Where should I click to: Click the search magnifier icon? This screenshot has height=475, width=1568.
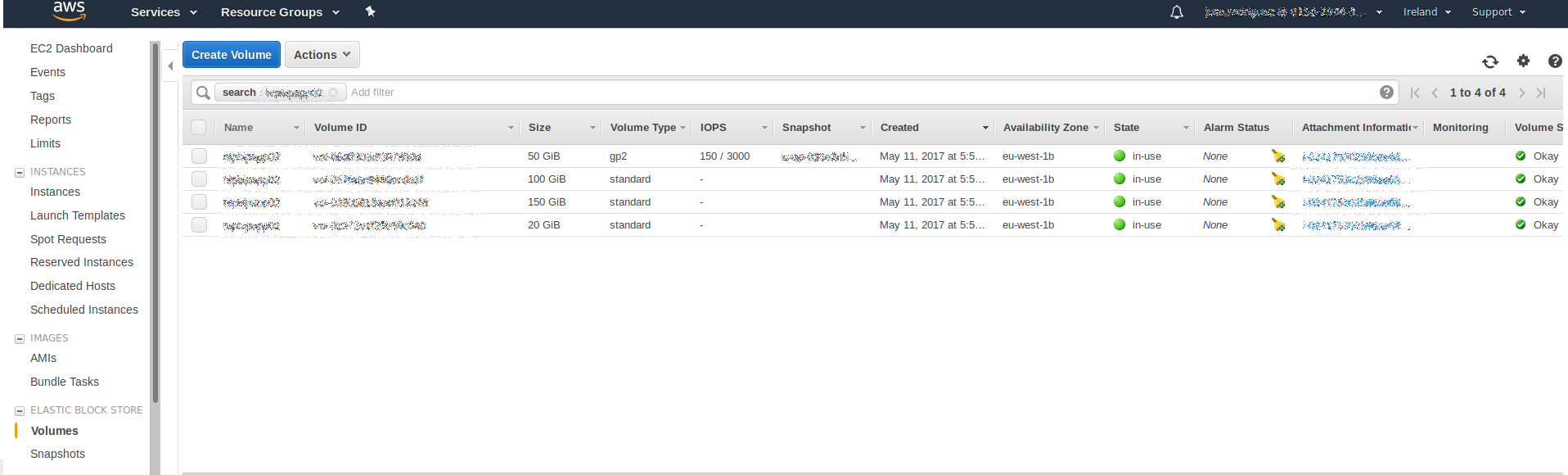click(203, 93)
